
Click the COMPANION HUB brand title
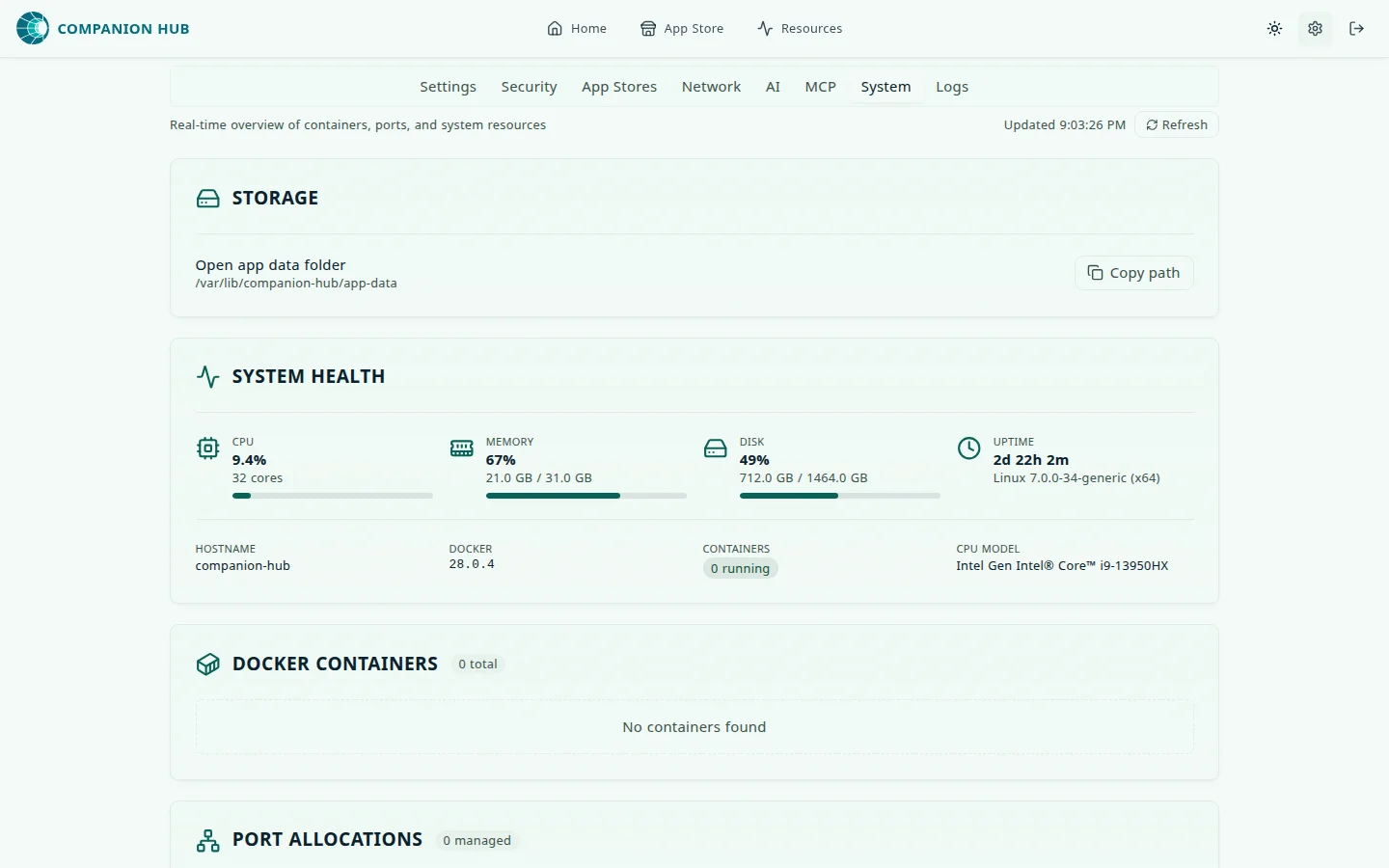click(123, 29)
